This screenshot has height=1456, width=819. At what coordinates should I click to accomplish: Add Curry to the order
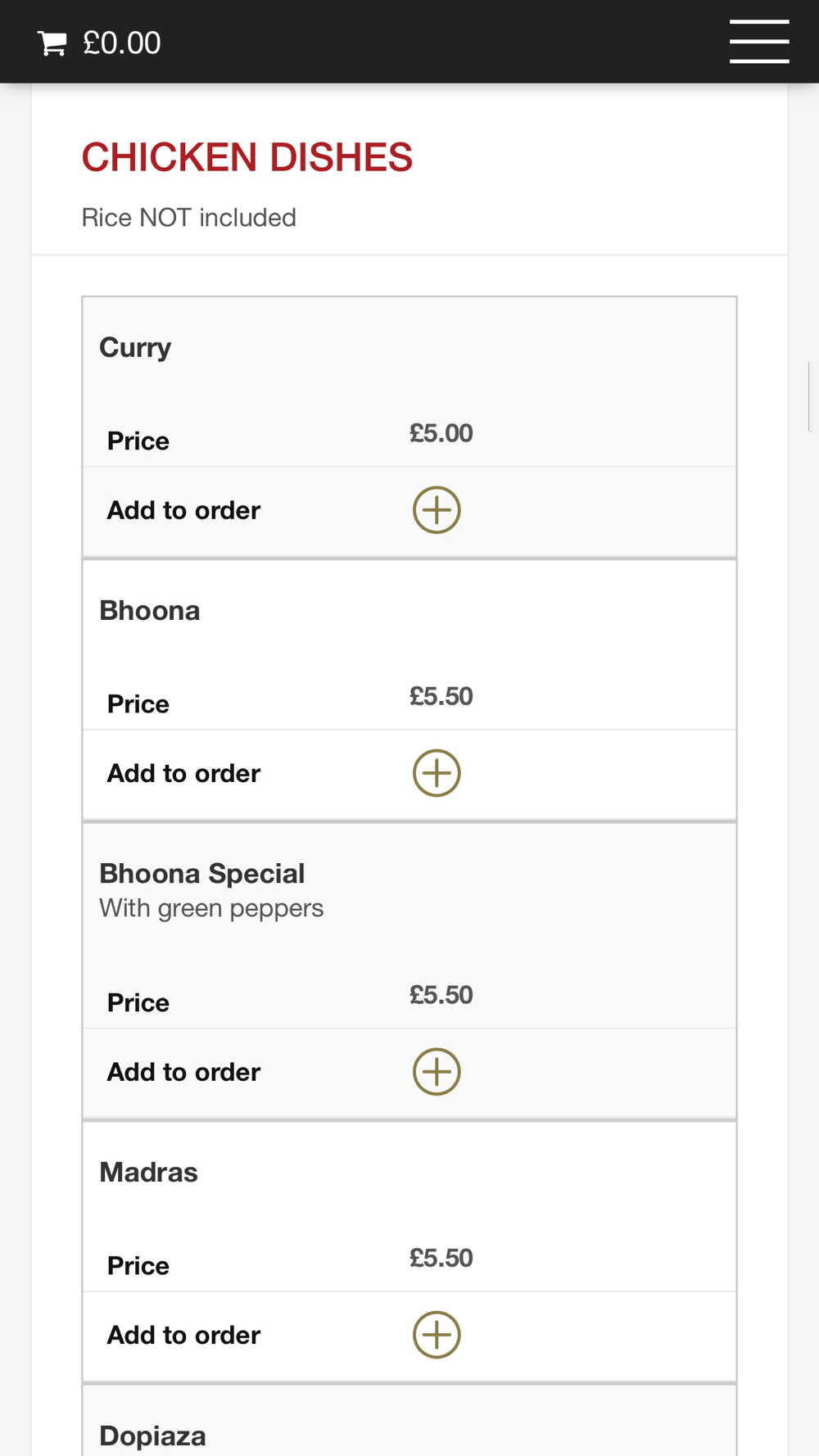pyautogui.click(x=437, y=510)
